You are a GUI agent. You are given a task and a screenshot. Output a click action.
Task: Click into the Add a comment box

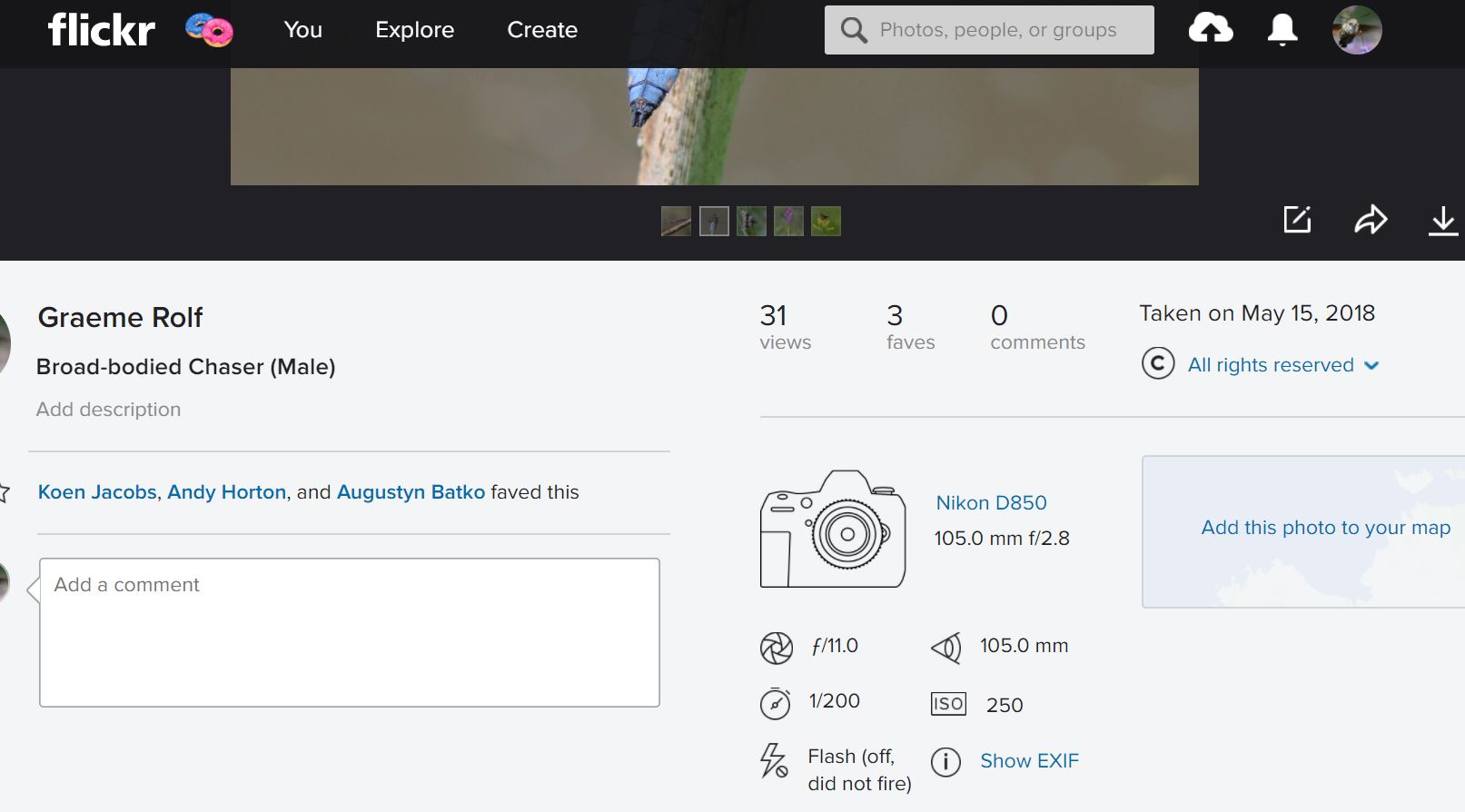[350, 632]
